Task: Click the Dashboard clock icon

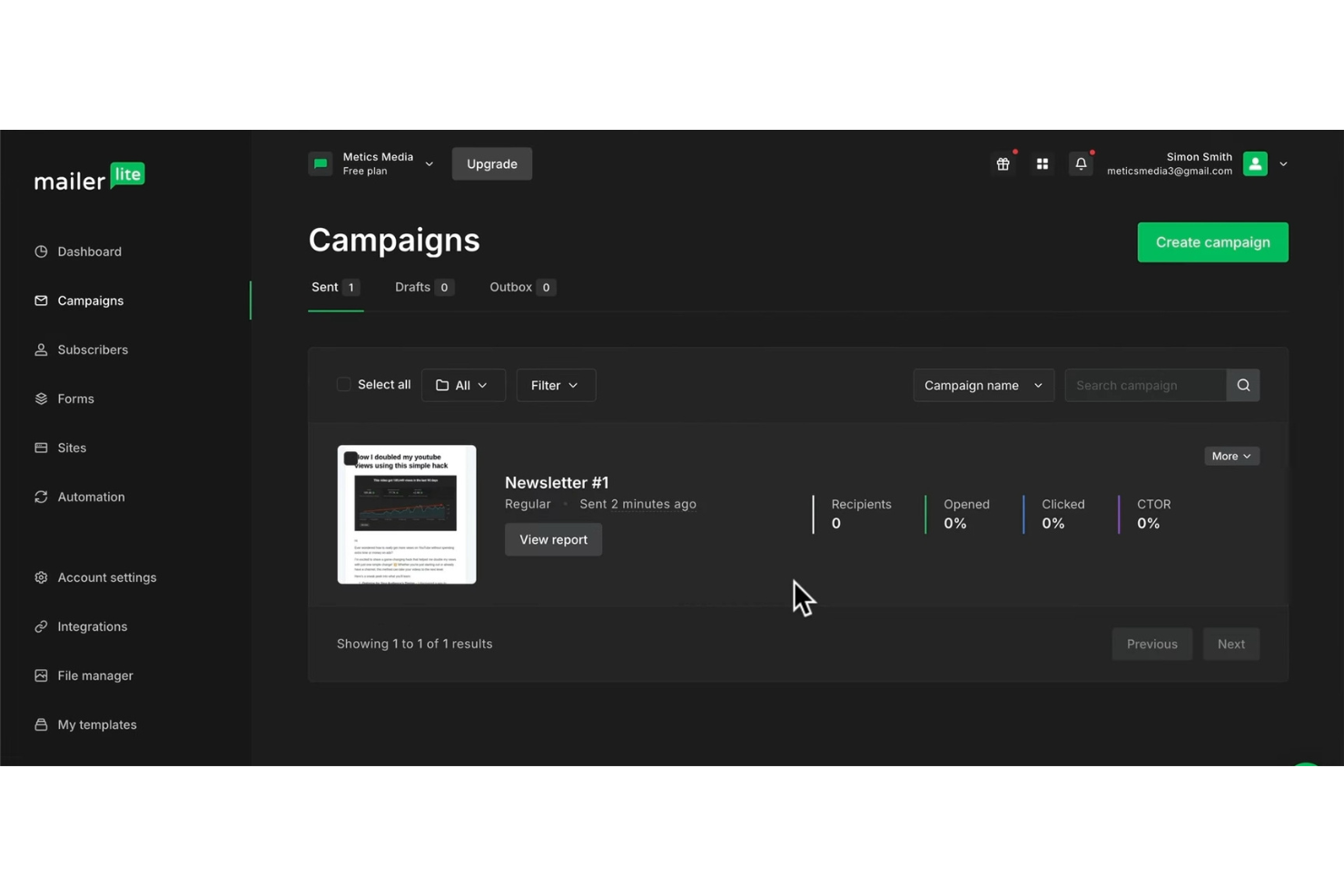Action: pos(41,251)
